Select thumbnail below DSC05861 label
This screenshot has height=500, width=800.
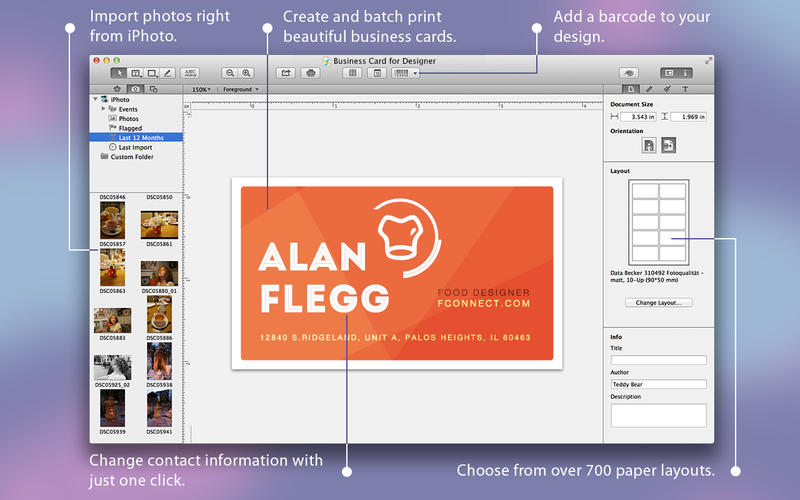point(159,273)
